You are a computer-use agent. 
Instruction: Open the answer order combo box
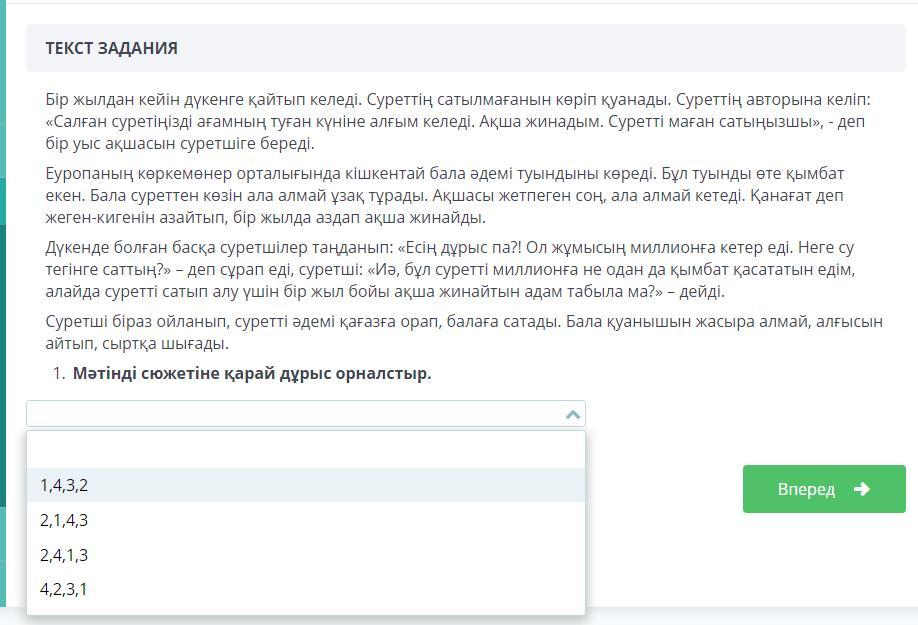click(300, 414)
